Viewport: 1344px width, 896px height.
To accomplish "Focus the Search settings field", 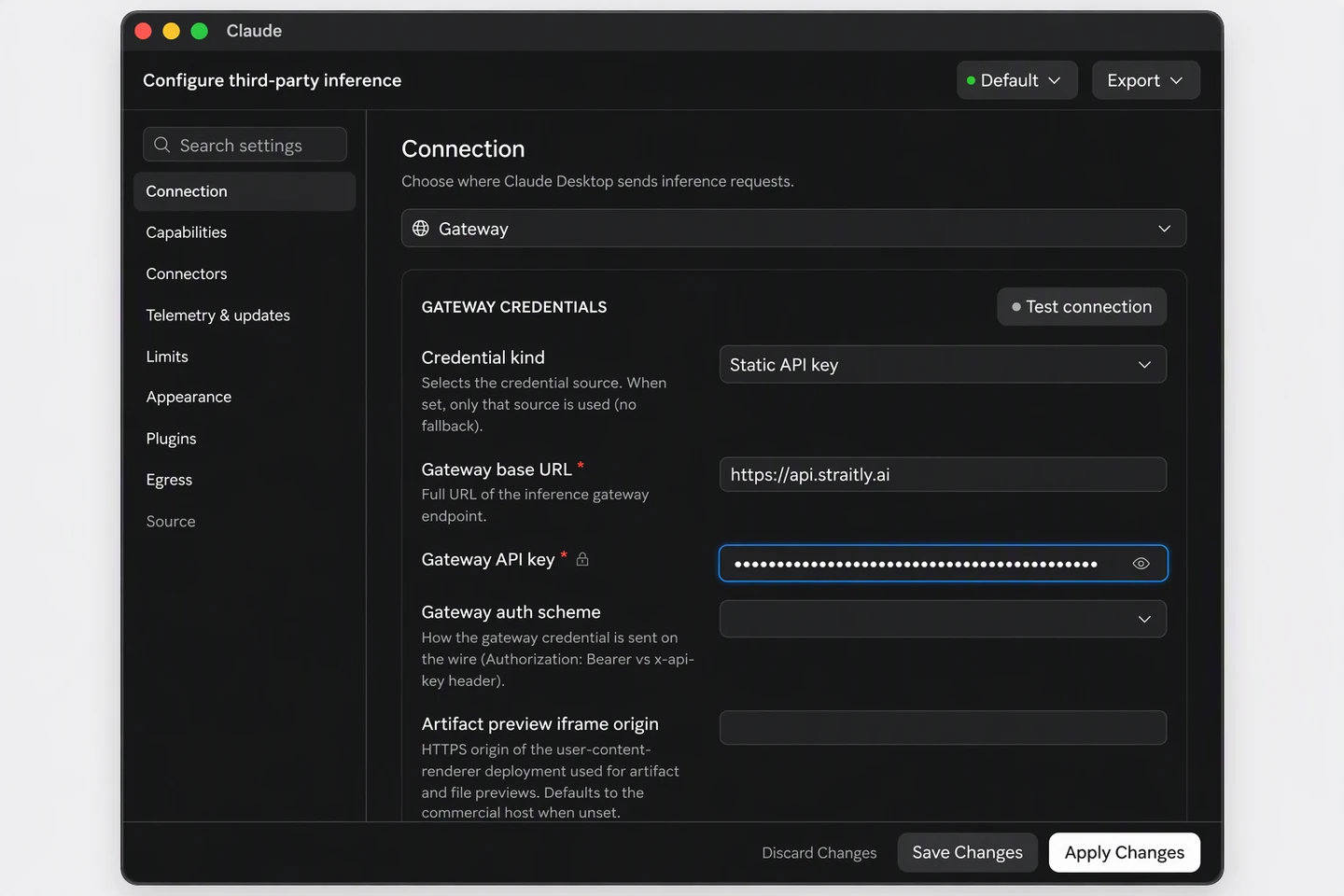I will [x=245, y=145].
